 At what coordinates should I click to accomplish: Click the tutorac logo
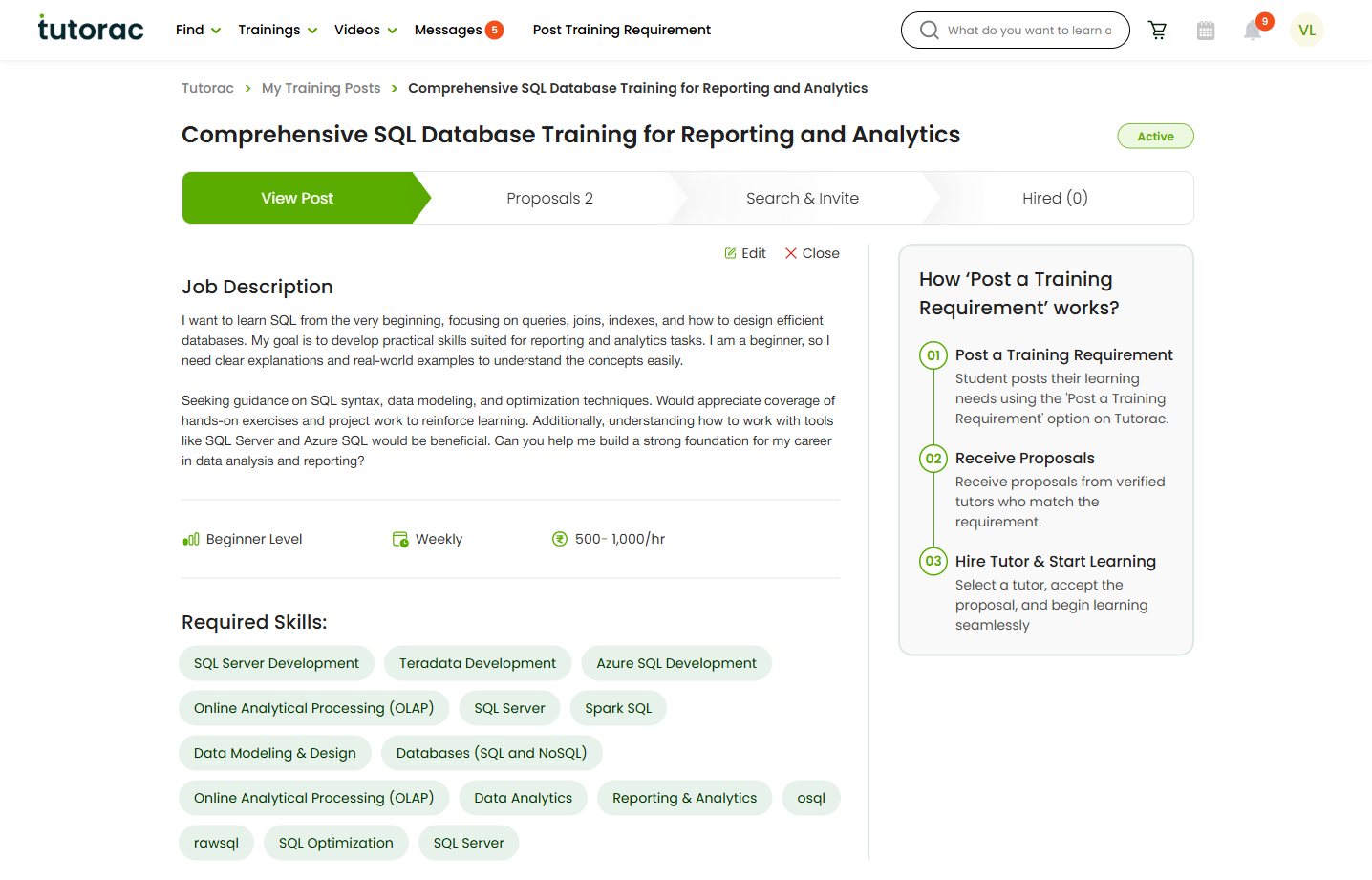(91, 29)
